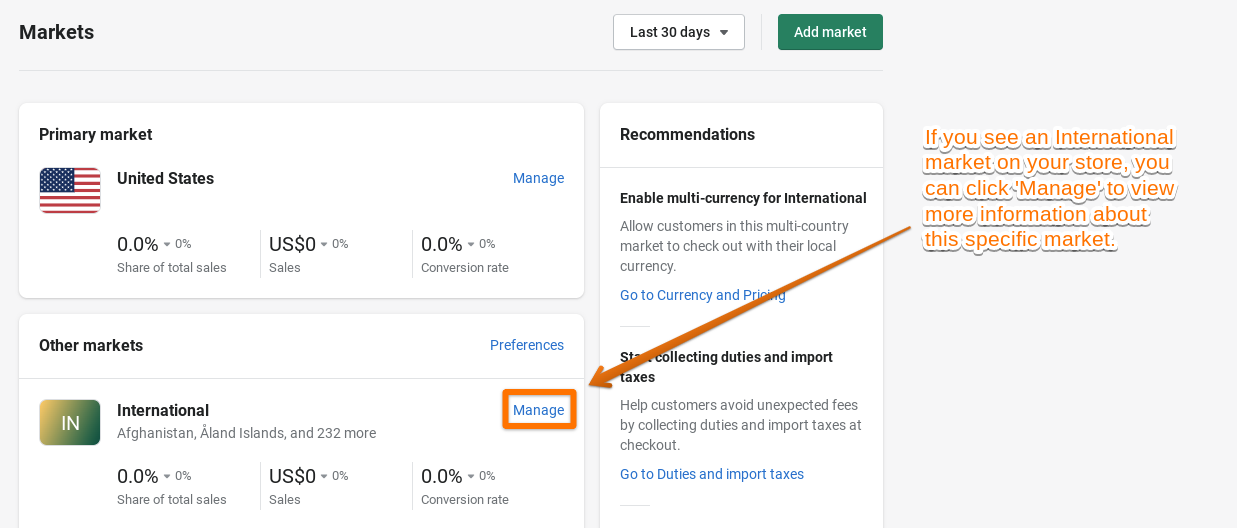Open Other markets Preferences

point(526,345)
